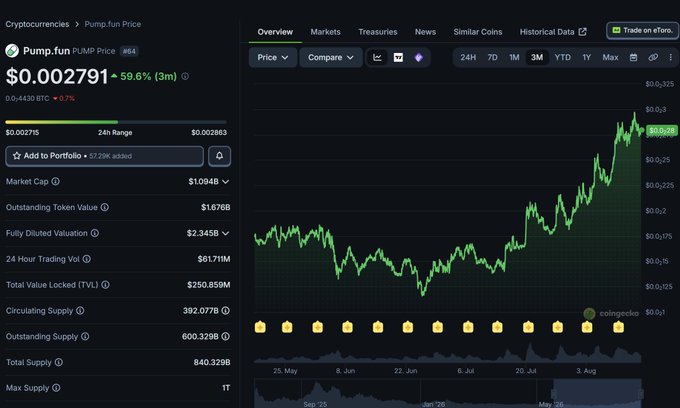Open info icon next to Market Cap
The width and height of the screenshot is (680, 408).
click(x=56, y=181)
